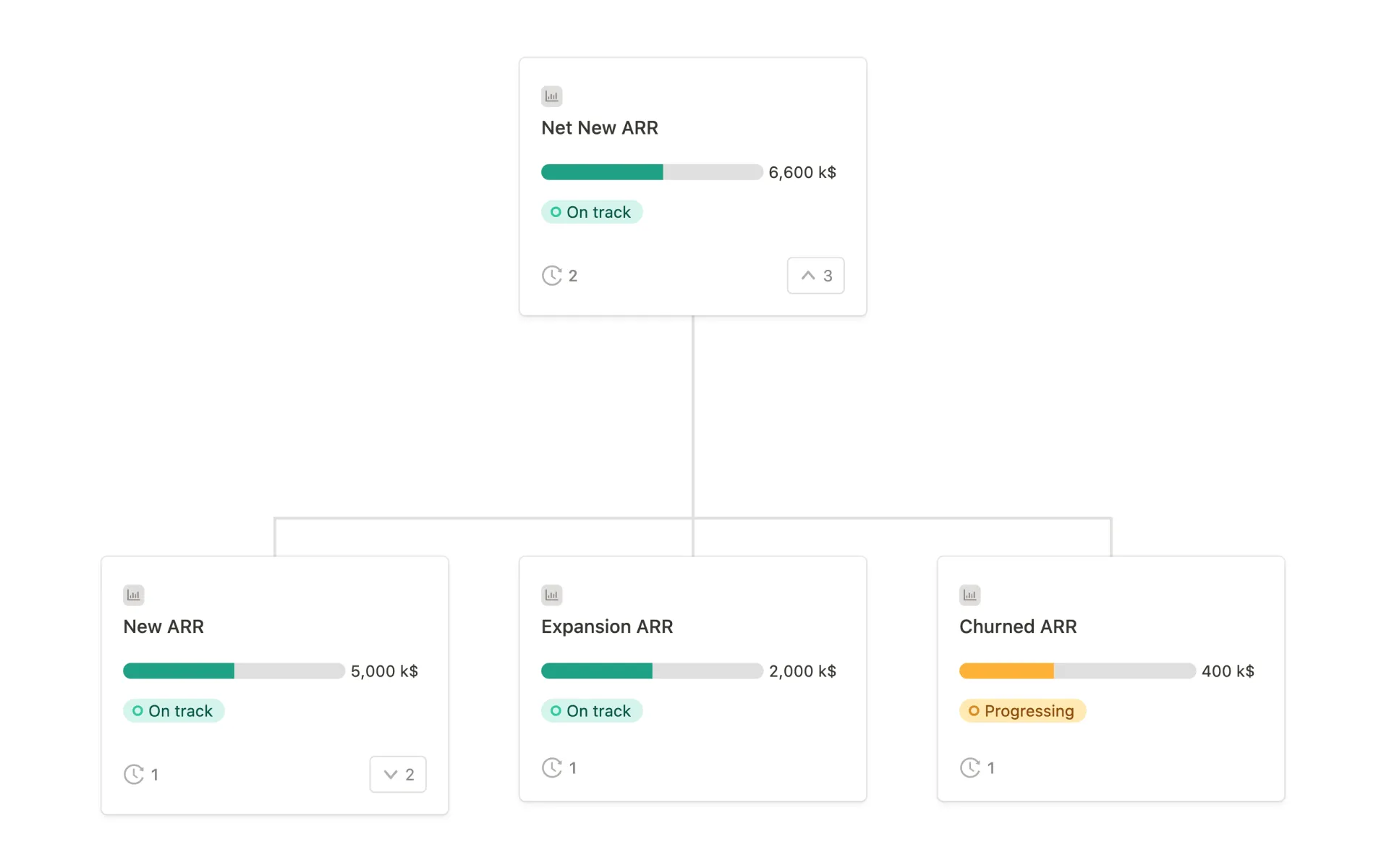Expand the New ARR sub-metrics

click(x=397, y=774)
